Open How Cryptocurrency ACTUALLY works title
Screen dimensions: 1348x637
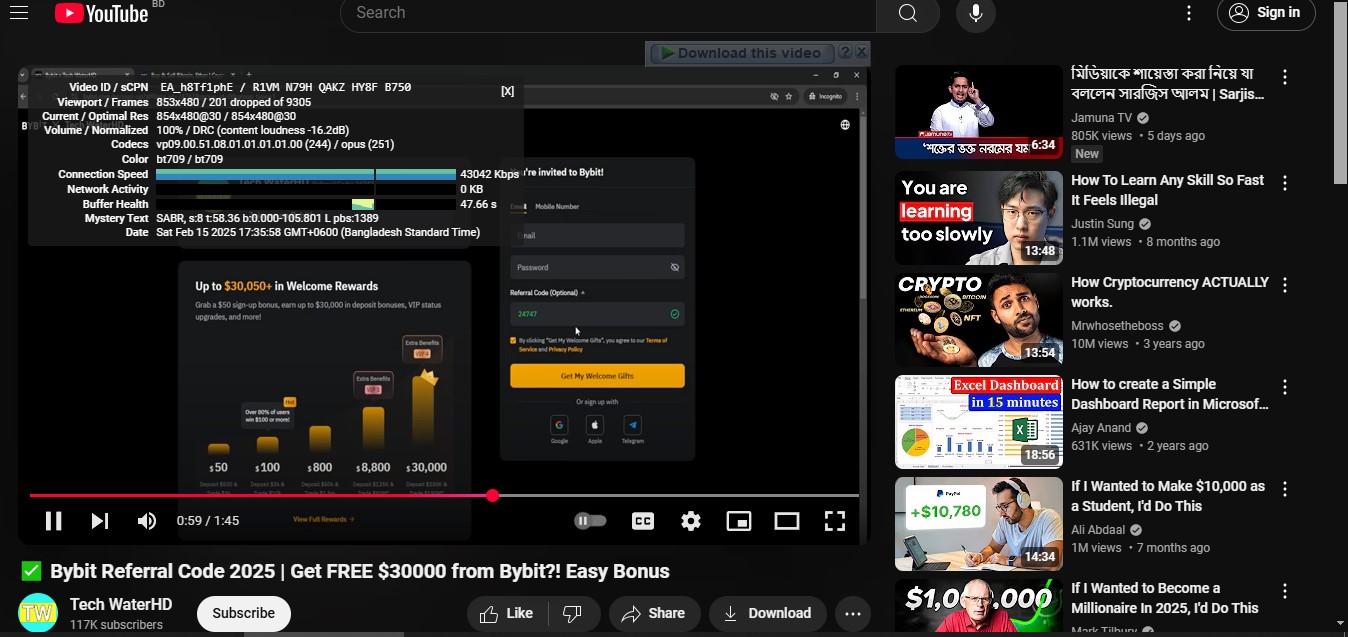(1170, 292)
